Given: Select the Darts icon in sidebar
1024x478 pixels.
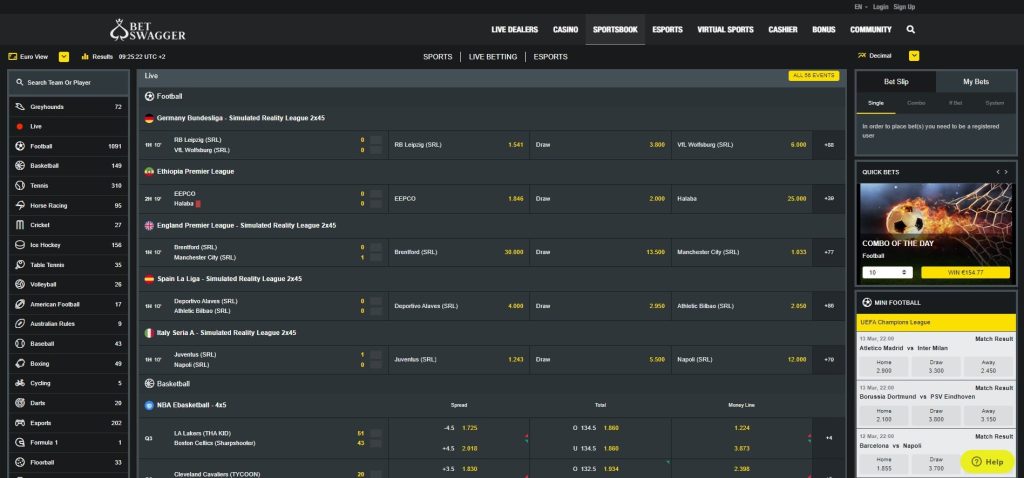Looking at the screenshot, I should [x=20, y=403].
